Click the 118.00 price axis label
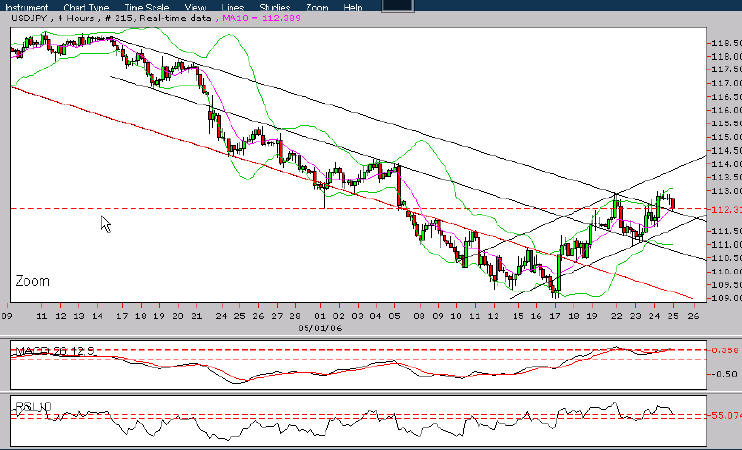The height and width of the screenshot is (450, 742). pyautogui.click(x=728, y=56)
